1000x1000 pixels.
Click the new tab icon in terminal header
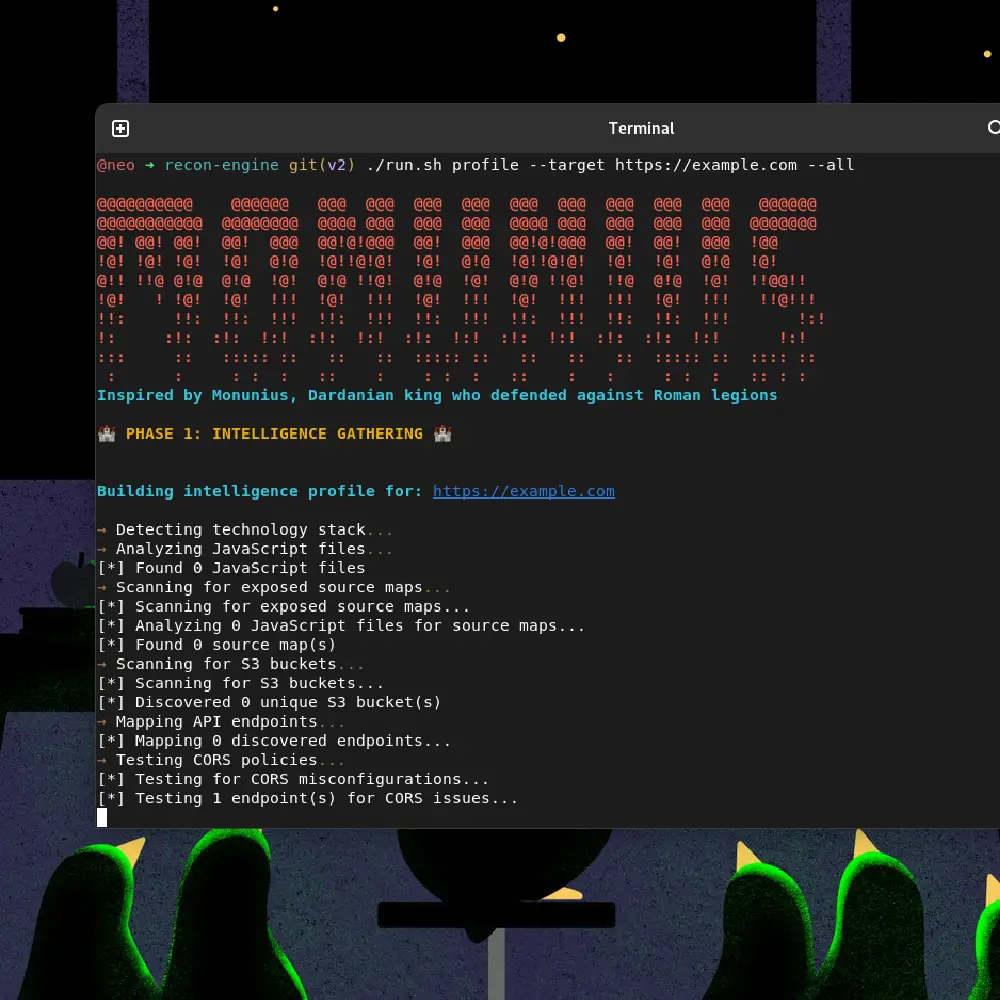[120, 128]
